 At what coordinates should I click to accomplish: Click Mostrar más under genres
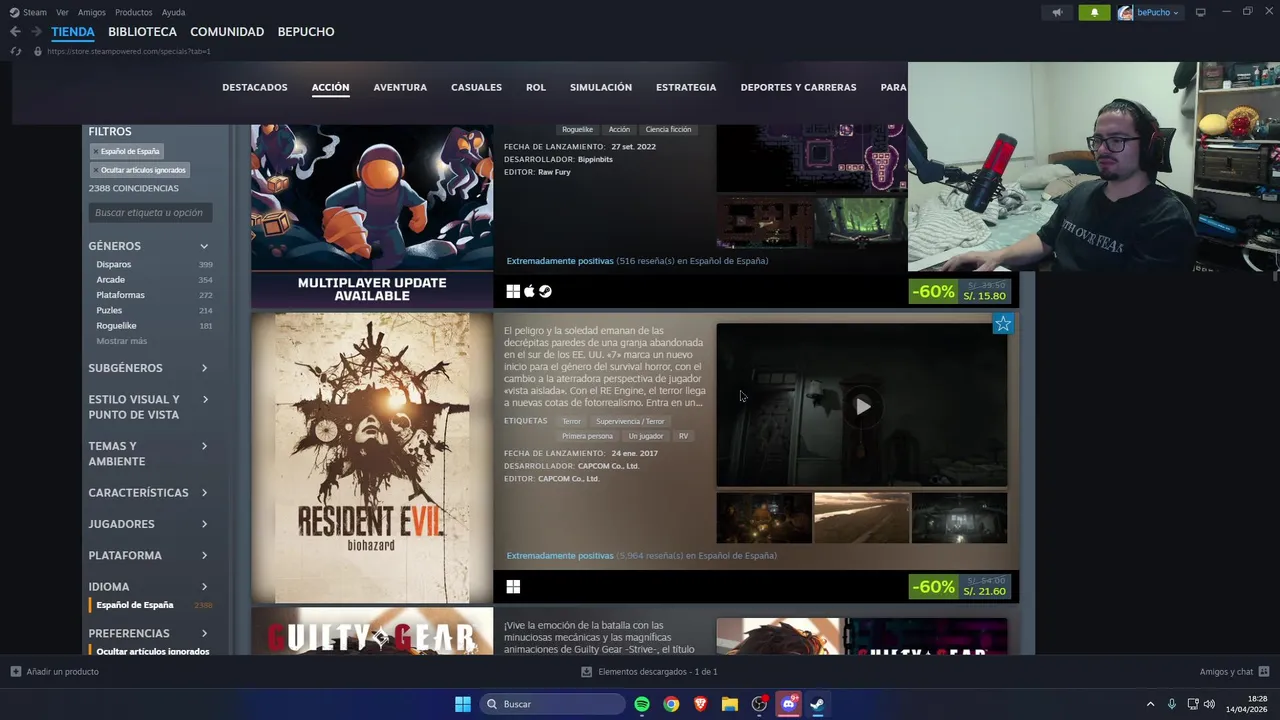tap(122, 341)
